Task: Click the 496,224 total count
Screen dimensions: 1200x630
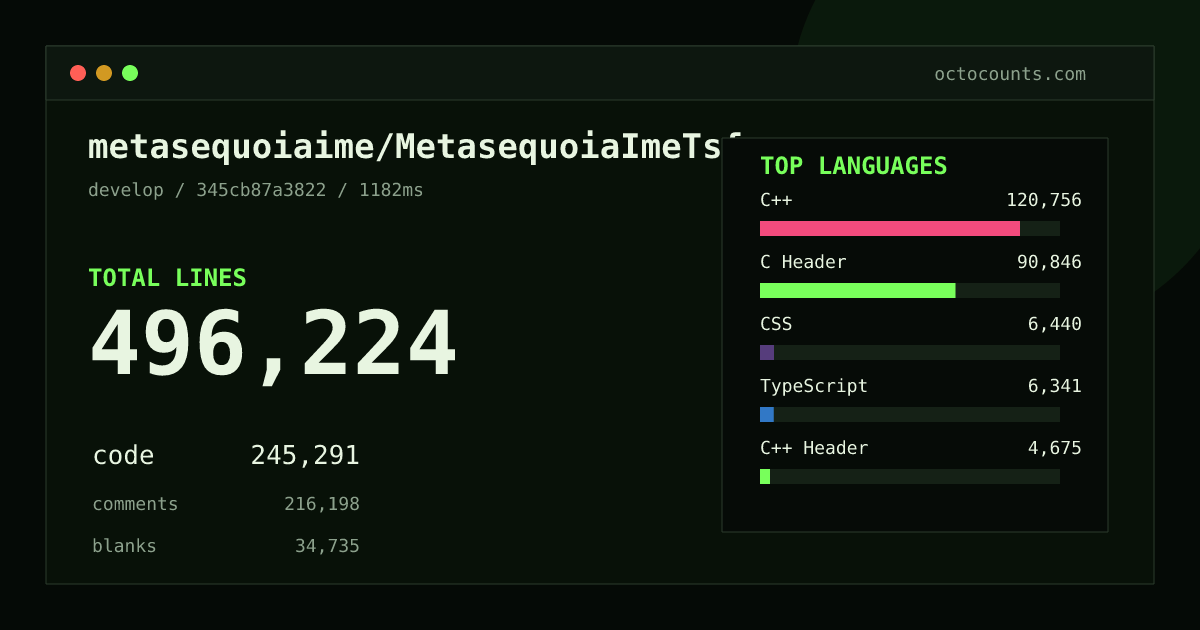Action: [x=273, y=346]
